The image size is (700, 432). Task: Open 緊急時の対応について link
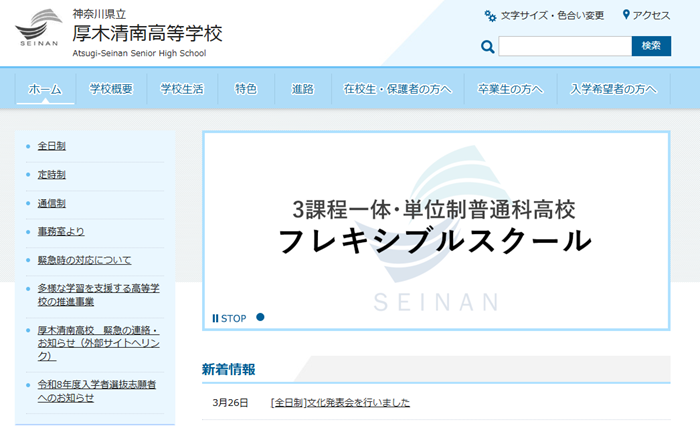[x=84, y=260]
